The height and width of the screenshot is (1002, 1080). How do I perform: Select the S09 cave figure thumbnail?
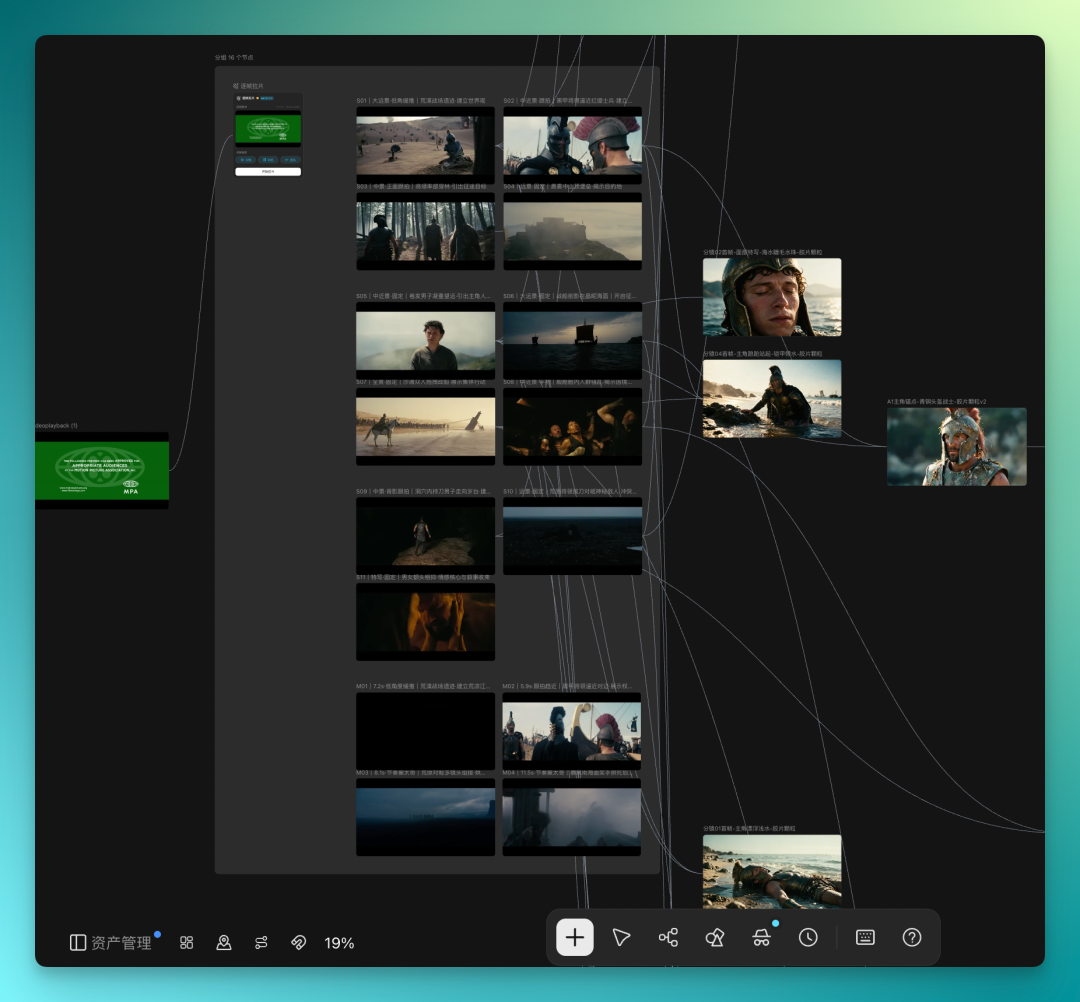pyautogui.click(x=425, y=536)
